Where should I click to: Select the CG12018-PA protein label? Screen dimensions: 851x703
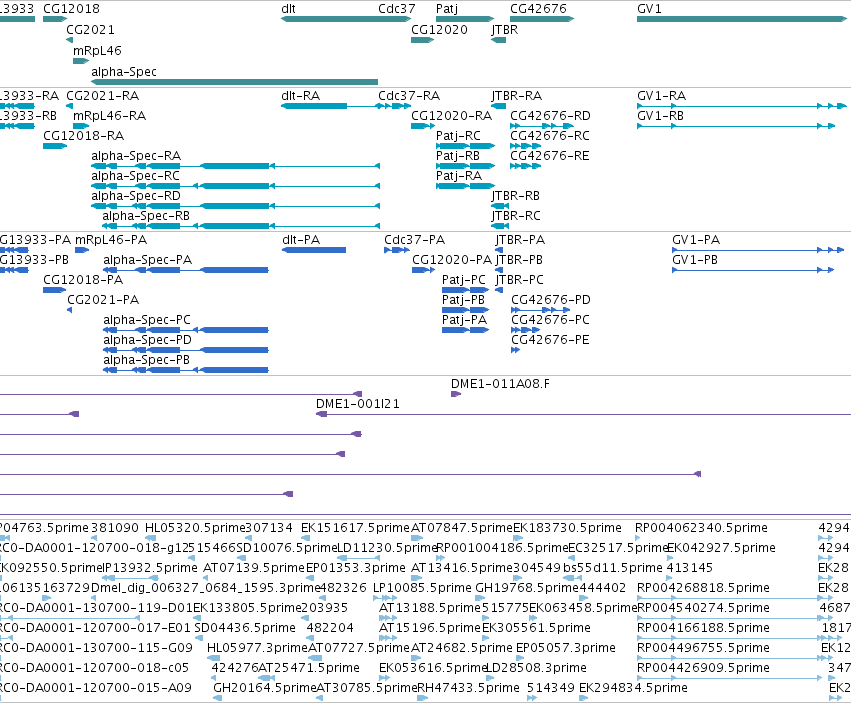[x=83, y=280]
